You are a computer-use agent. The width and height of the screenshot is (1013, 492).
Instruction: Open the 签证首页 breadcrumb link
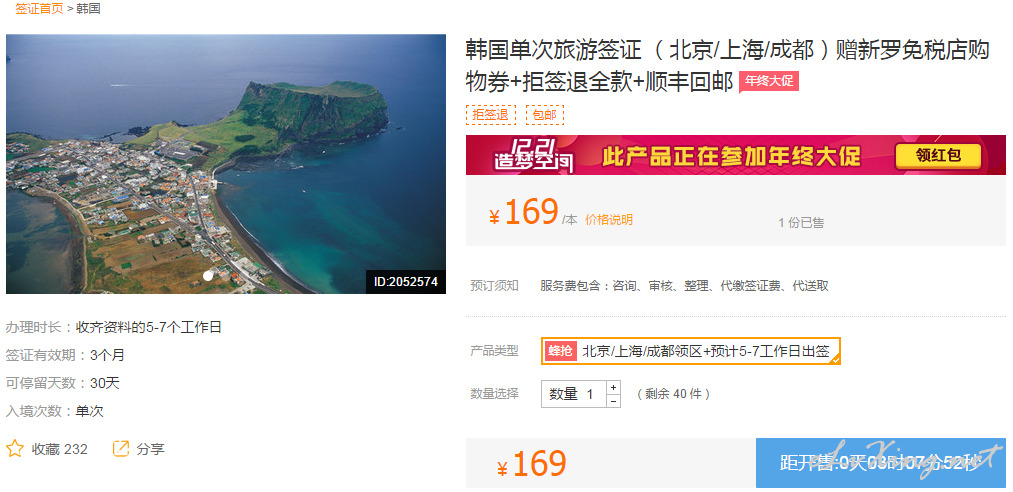[x=39, y=9]
